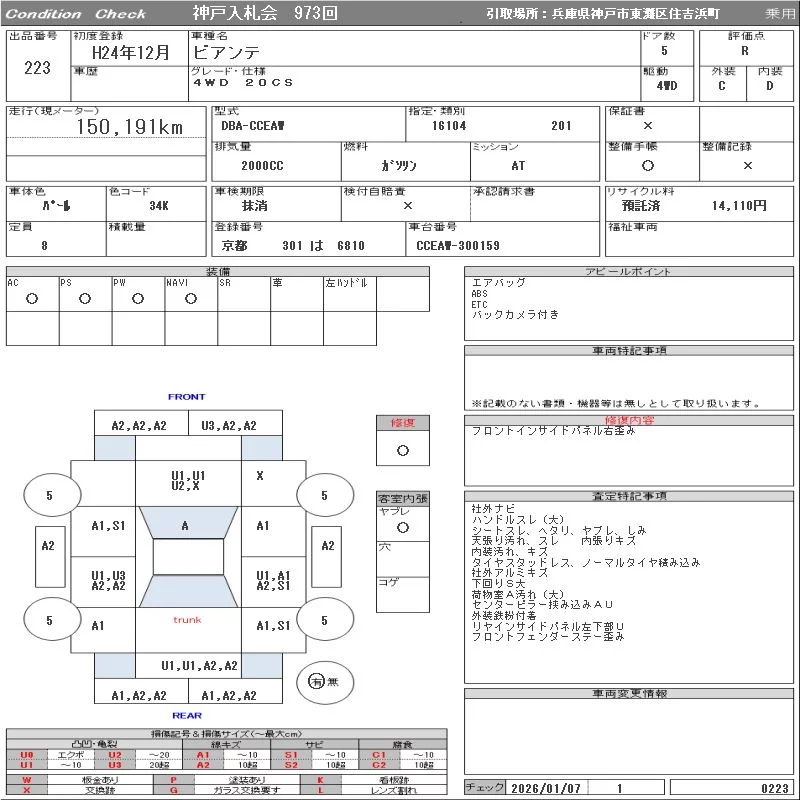
Task: Click the Condition Check header title
Action: coord(76,14)
